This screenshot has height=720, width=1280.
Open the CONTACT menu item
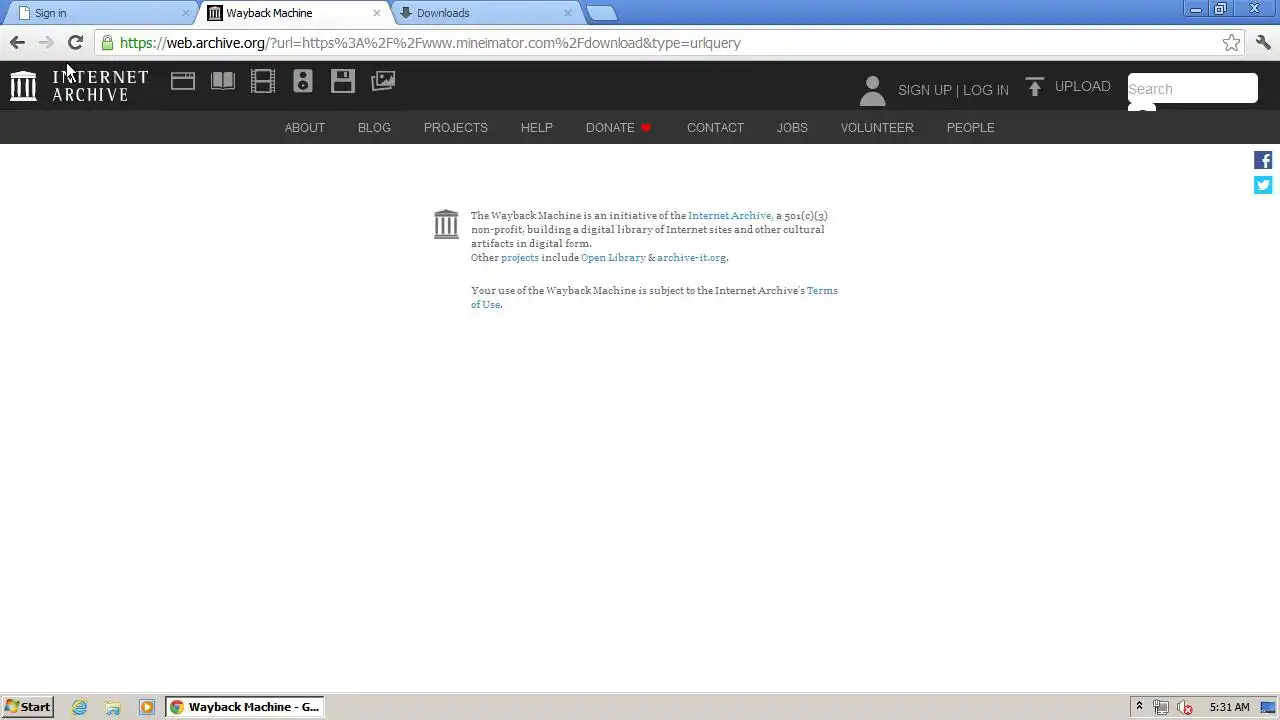[x=715, y=128]
